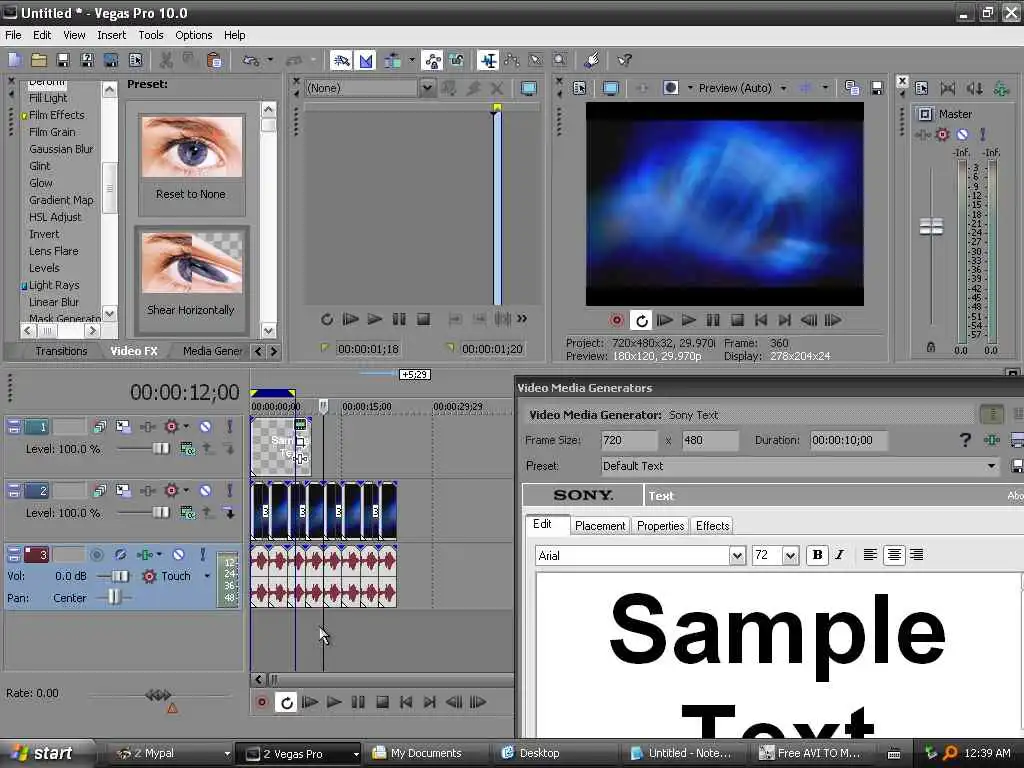Switch to the Effects tab in Text generator
The width and height of the screenshot is (1024, 768).
[712, 526]
